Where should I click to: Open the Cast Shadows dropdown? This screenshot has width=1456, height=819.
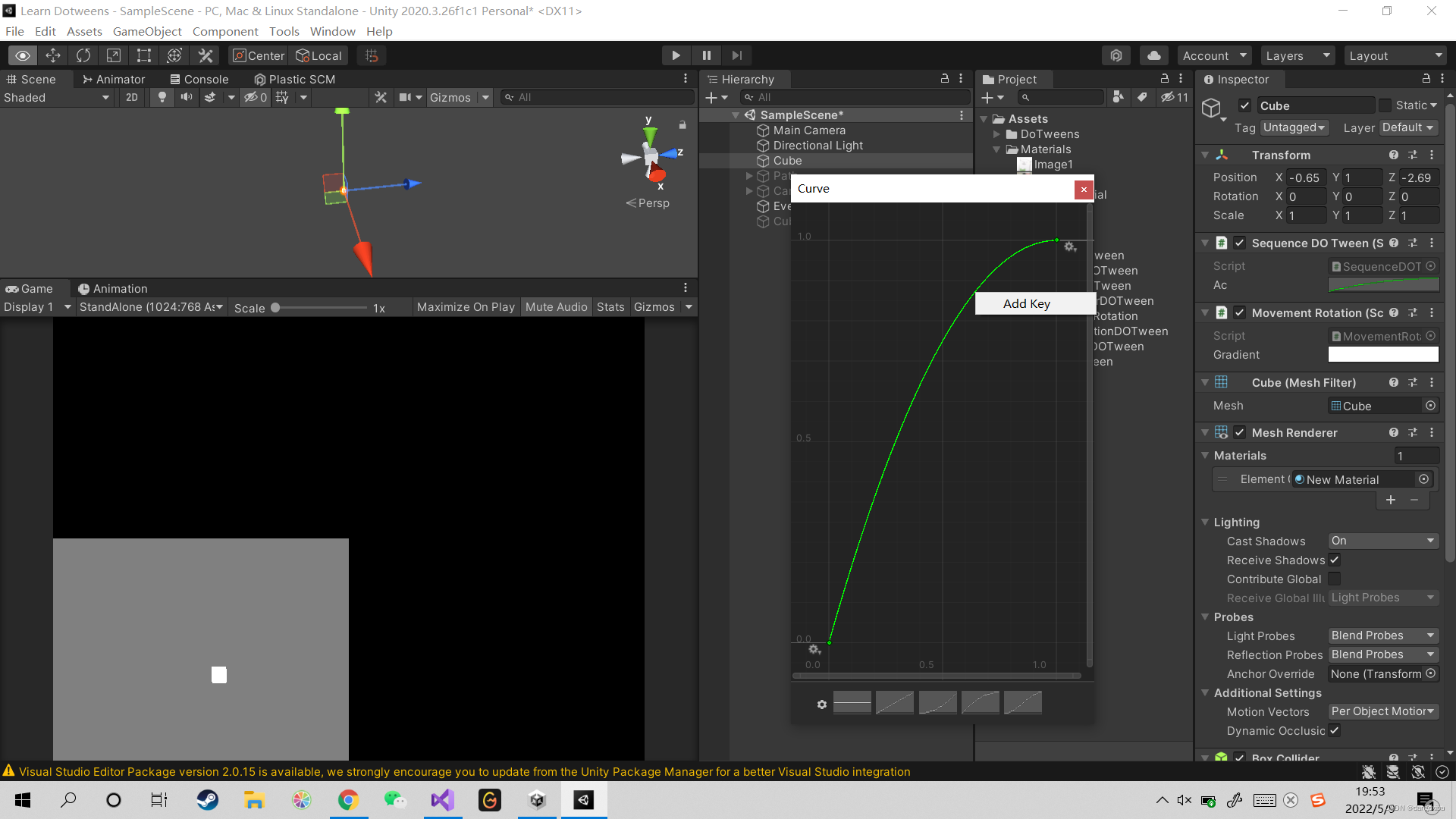pyautogui.click(x=1382, y=541)
